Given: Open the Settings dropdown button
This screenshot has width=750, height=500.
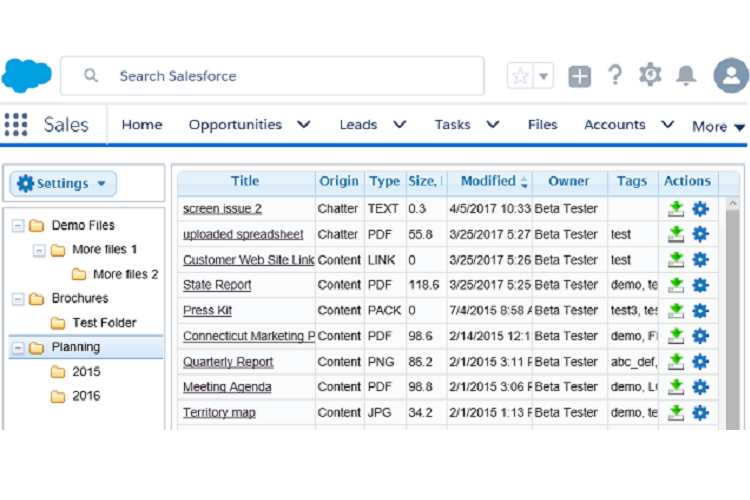Looking at the screenshot, I should pos(63,183).
